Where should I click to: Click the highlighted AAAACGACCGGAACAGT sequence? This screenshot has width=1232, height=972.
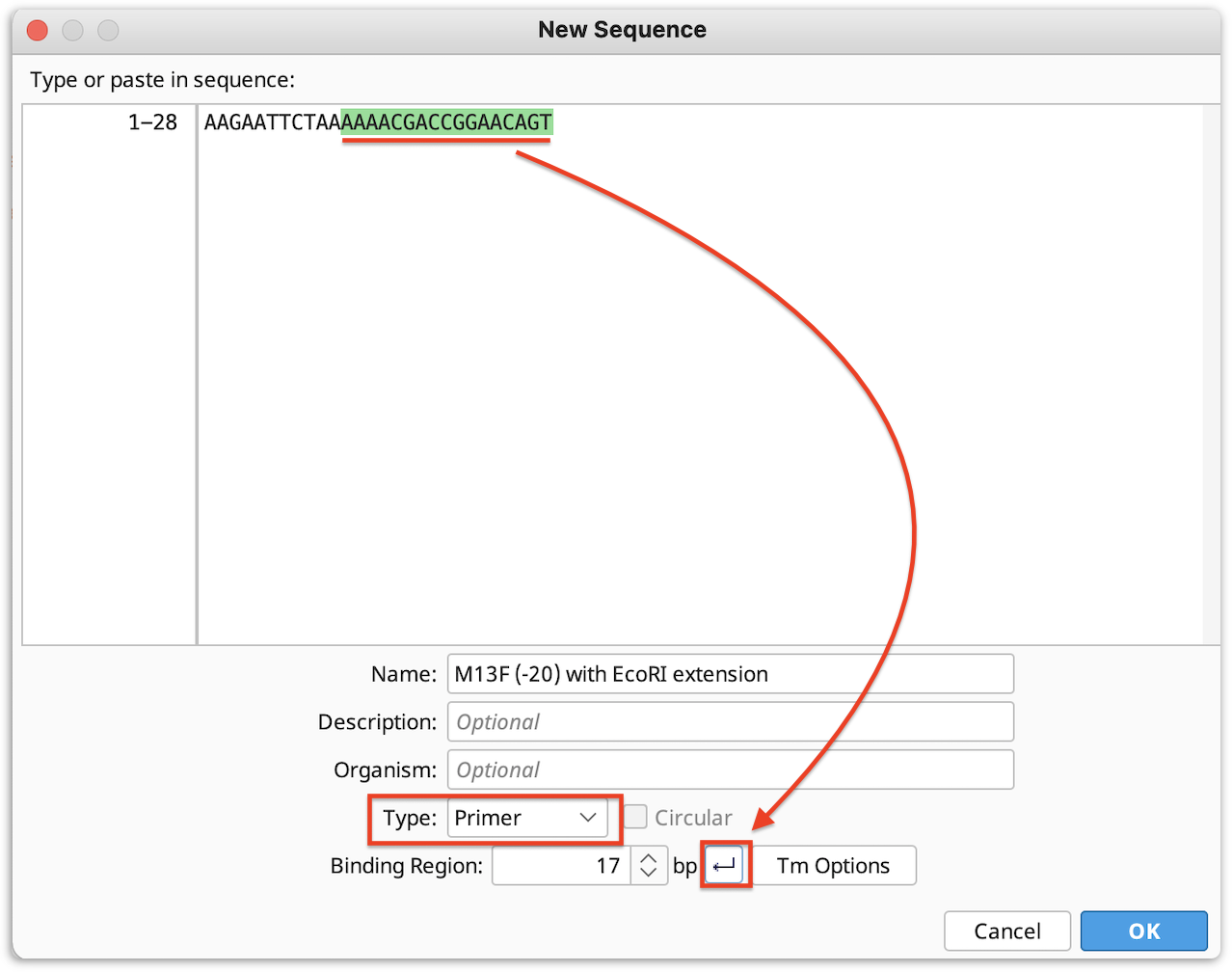pos(446,122)
